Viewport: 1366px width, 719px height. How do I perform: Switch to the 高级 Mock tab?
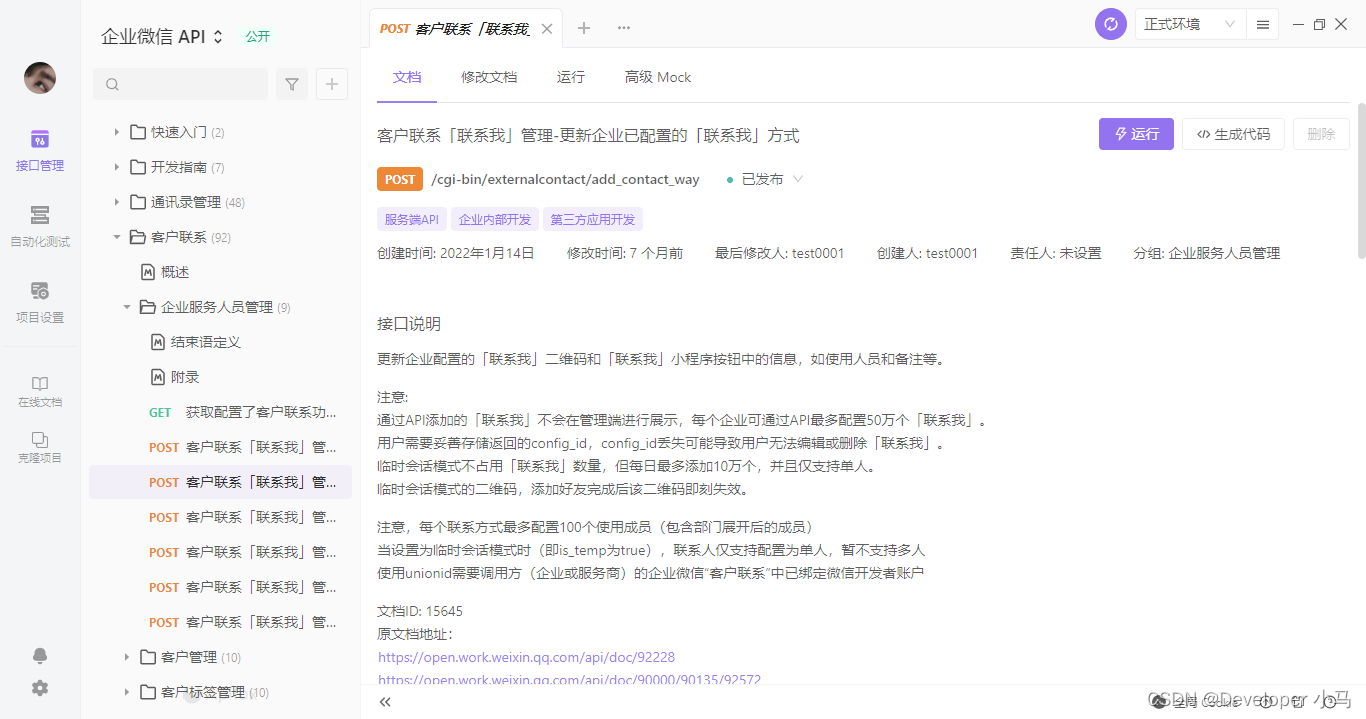click(x=658, y=77)
